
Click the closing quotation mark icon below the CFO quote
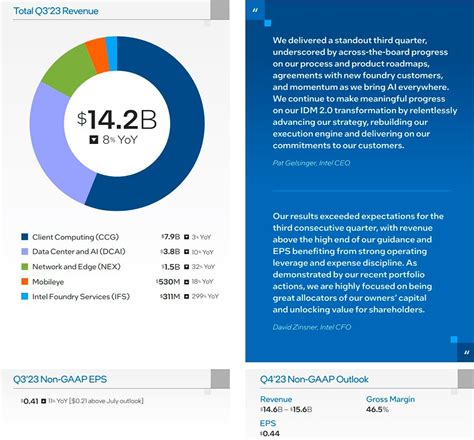point(466,352)
